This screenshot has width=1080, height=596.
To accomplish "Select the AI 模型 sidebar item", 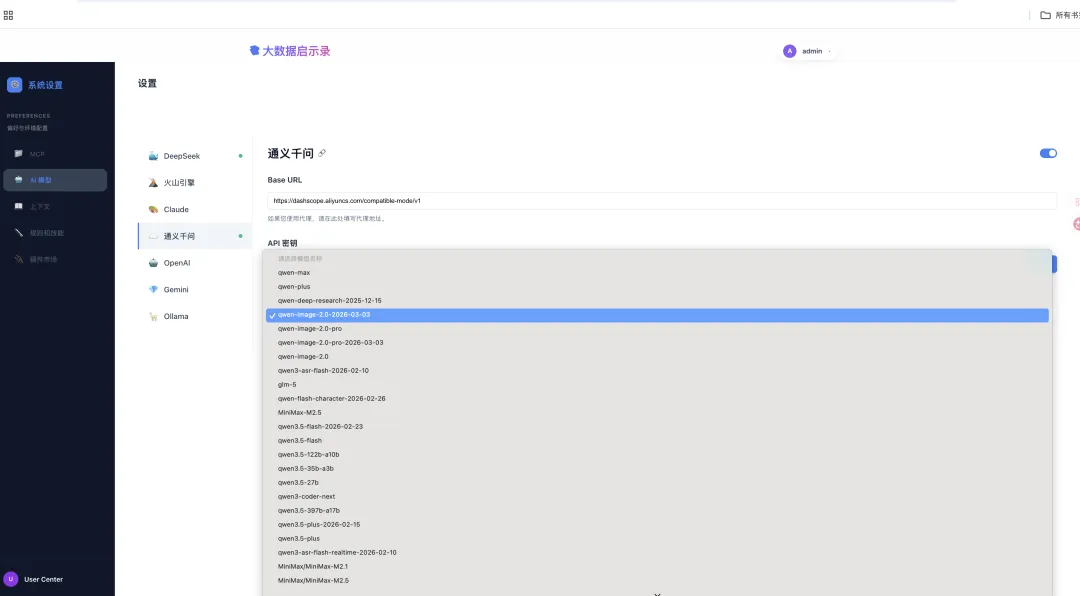I will point(55,180).
